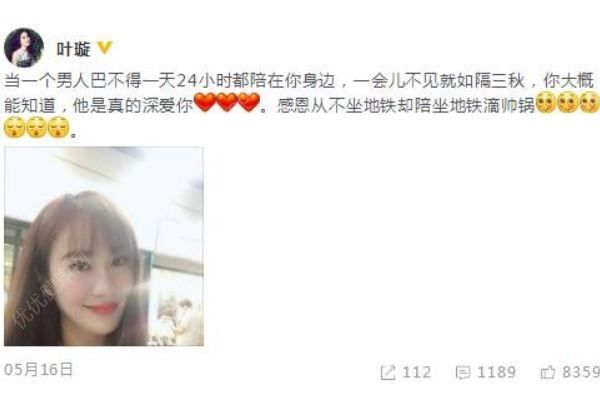Enlarge the attached selfie photo
Screen dimensions: 600x400
point(104,246)
